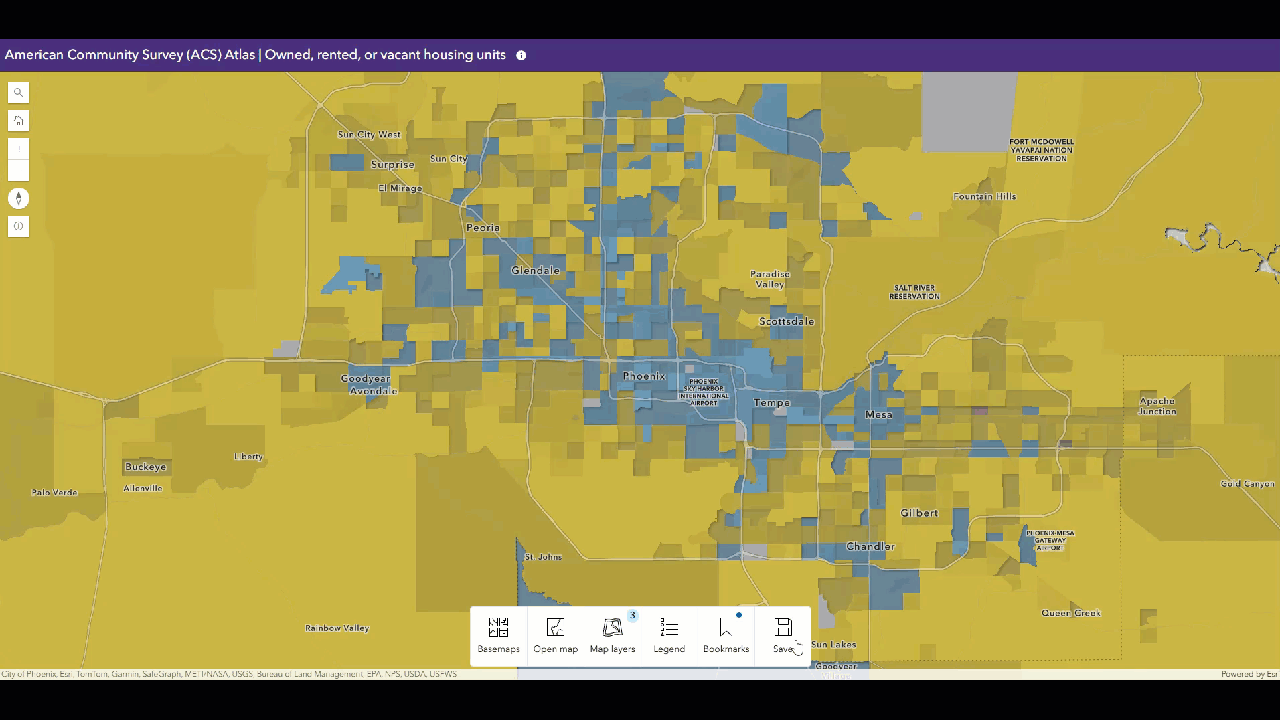Open the Legend panel
1280x720 pixels.
(x=669, y=635)
